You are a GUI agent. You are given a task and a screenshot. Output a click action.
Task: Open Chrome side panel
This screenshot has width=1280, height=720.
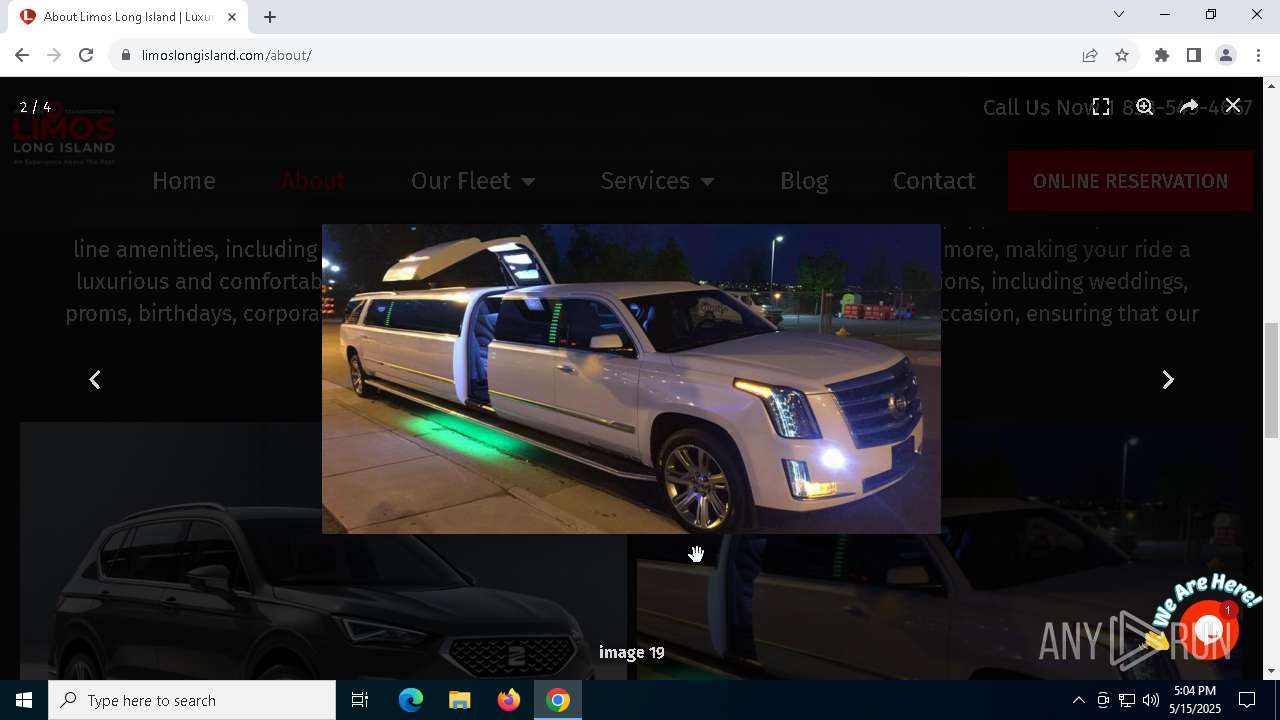pos(1194,55)
